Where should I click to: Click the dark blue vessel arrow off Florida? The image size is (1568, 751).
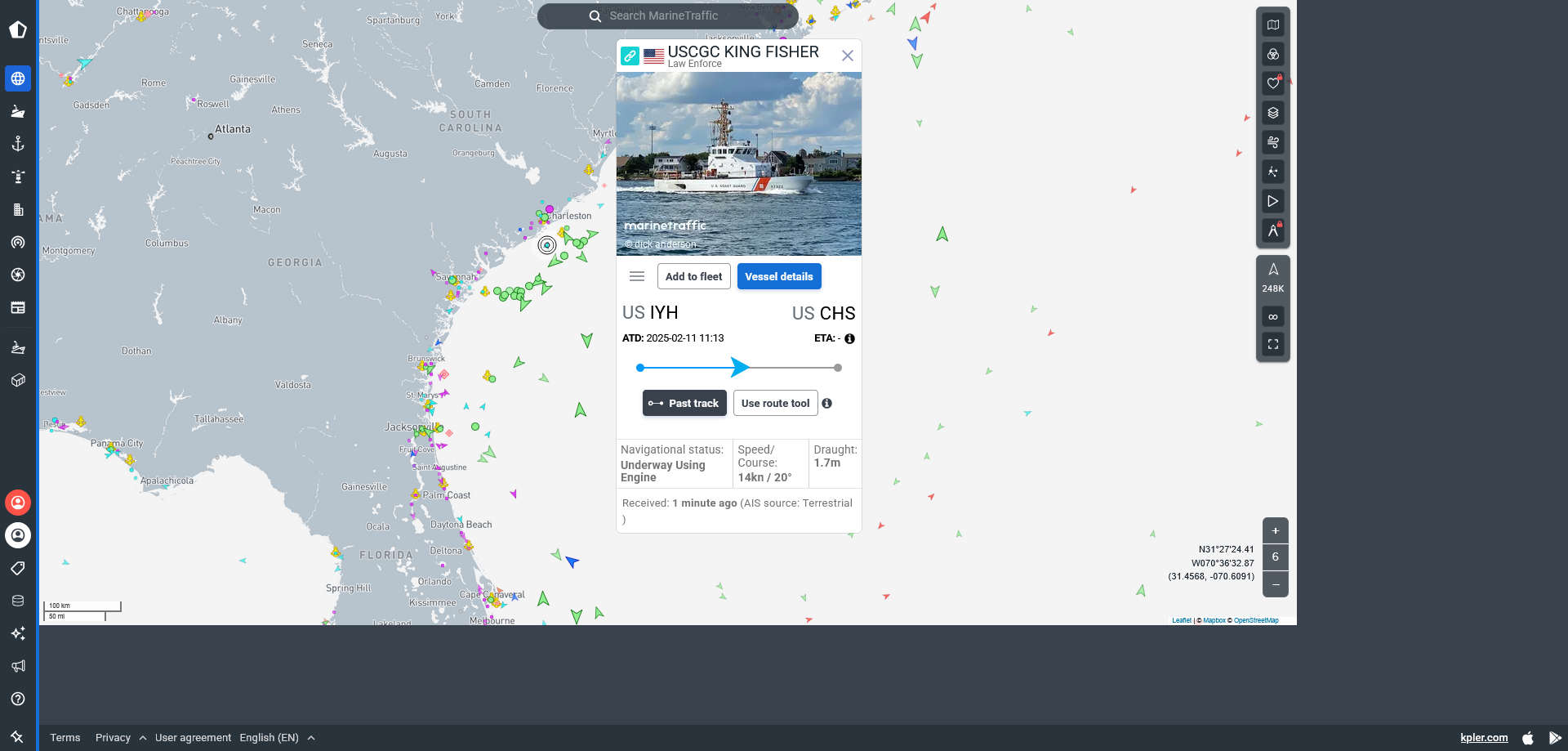(572, 561)
